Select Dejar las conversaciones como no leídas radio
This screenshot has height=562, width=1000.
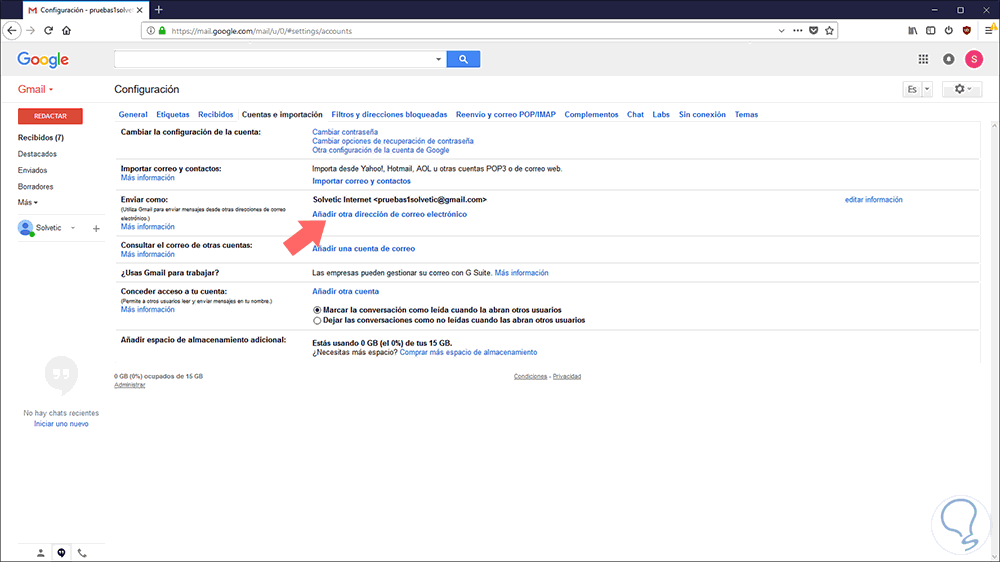click(x=317, y=321)
